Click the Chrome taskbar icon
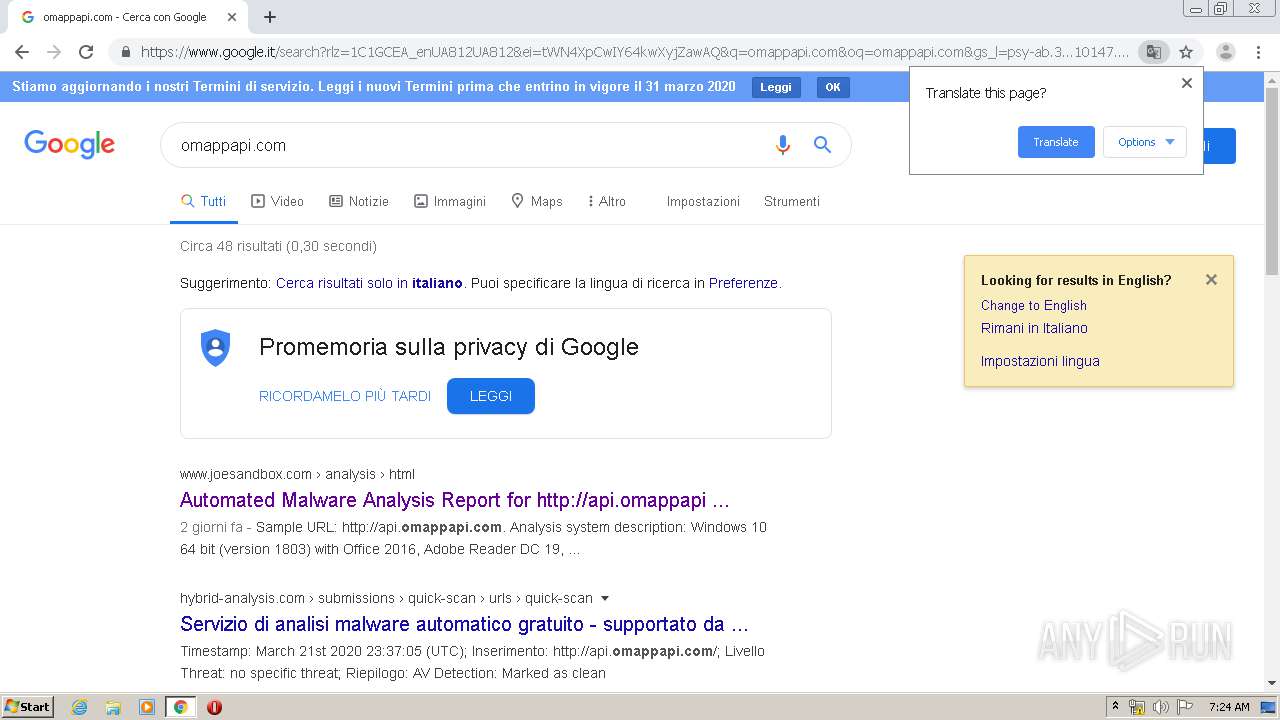This screenshot has height=720, width=1280. pyautogui.click(x=181, y=707)
